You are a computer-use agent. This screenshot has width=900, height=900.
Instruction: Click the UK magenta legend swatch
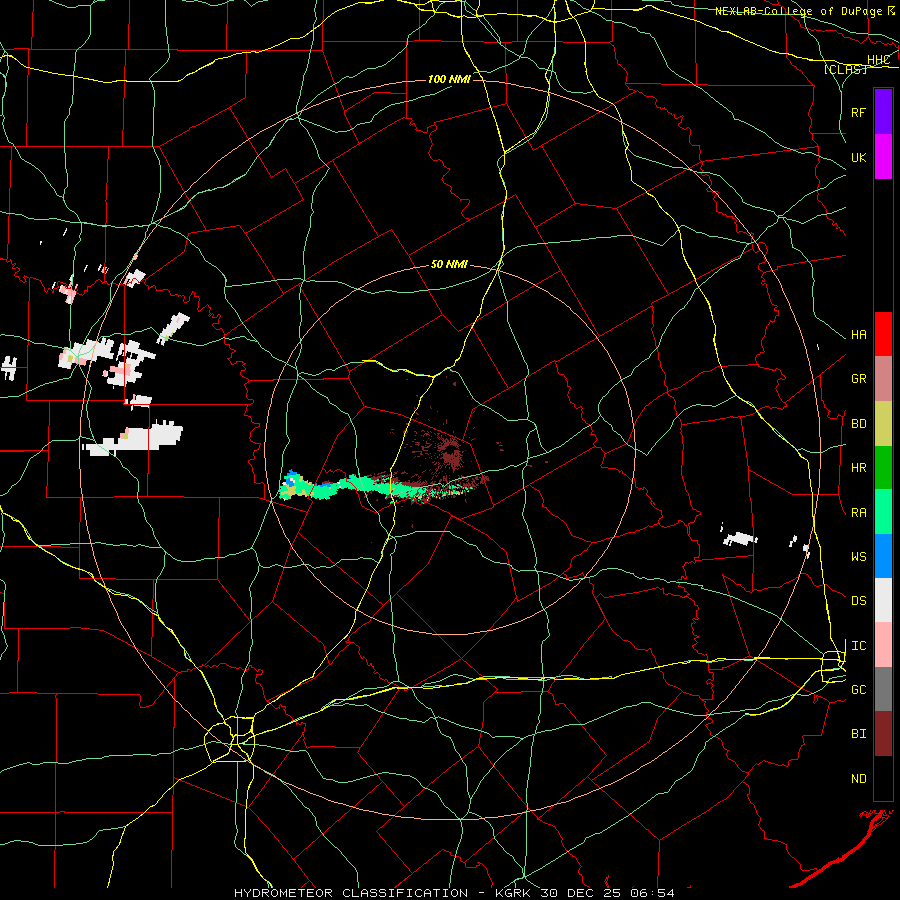(883, 157)
